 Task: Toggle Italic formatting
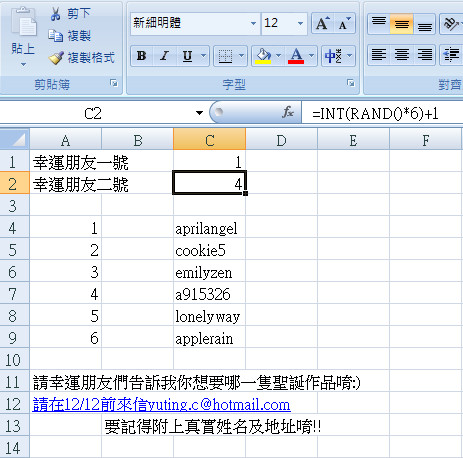pos(164,56)
